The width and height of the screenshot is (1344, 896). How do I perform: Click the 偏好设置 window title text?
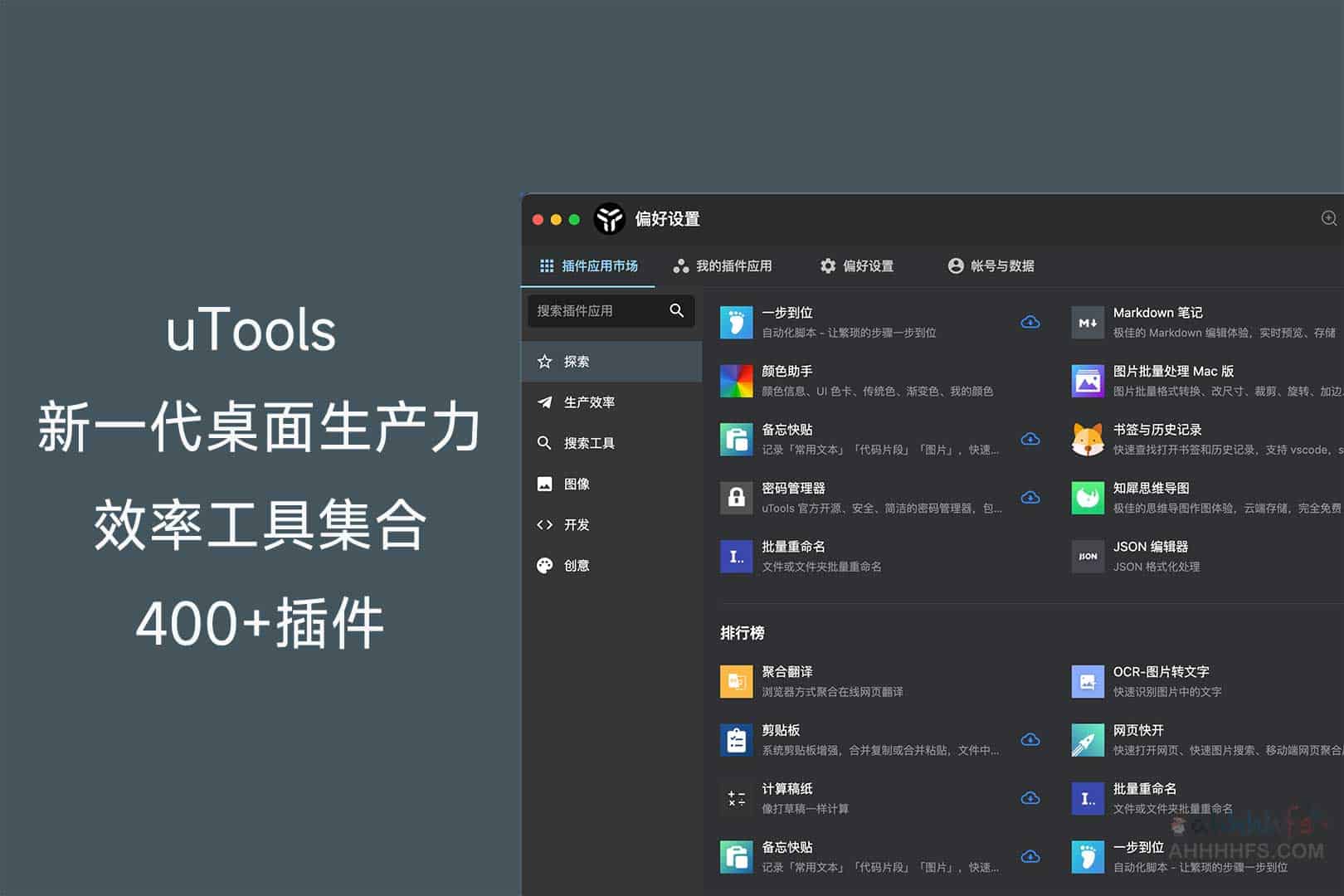[668, 219]
